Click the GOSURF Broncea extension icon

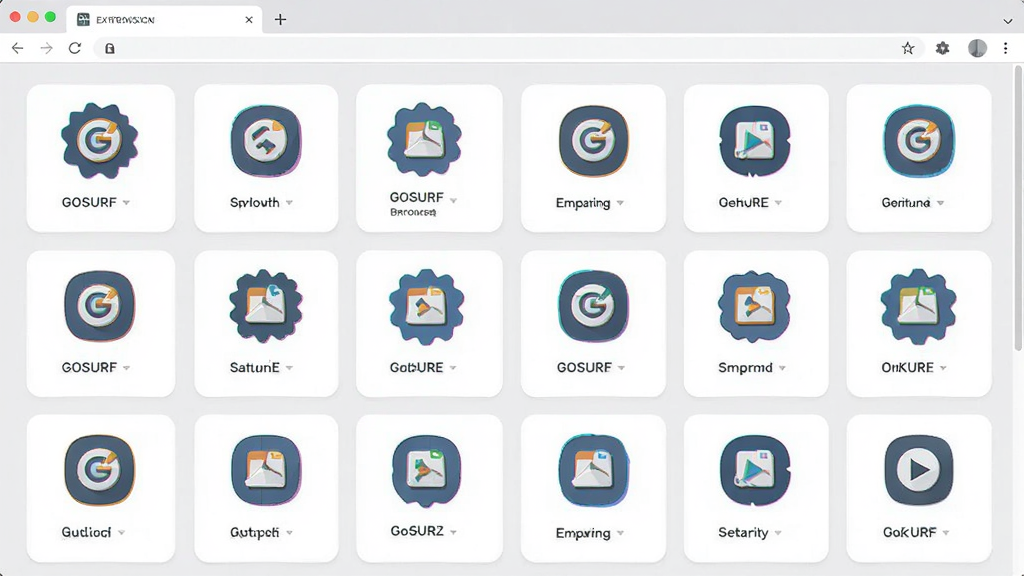tap(424, 140)
